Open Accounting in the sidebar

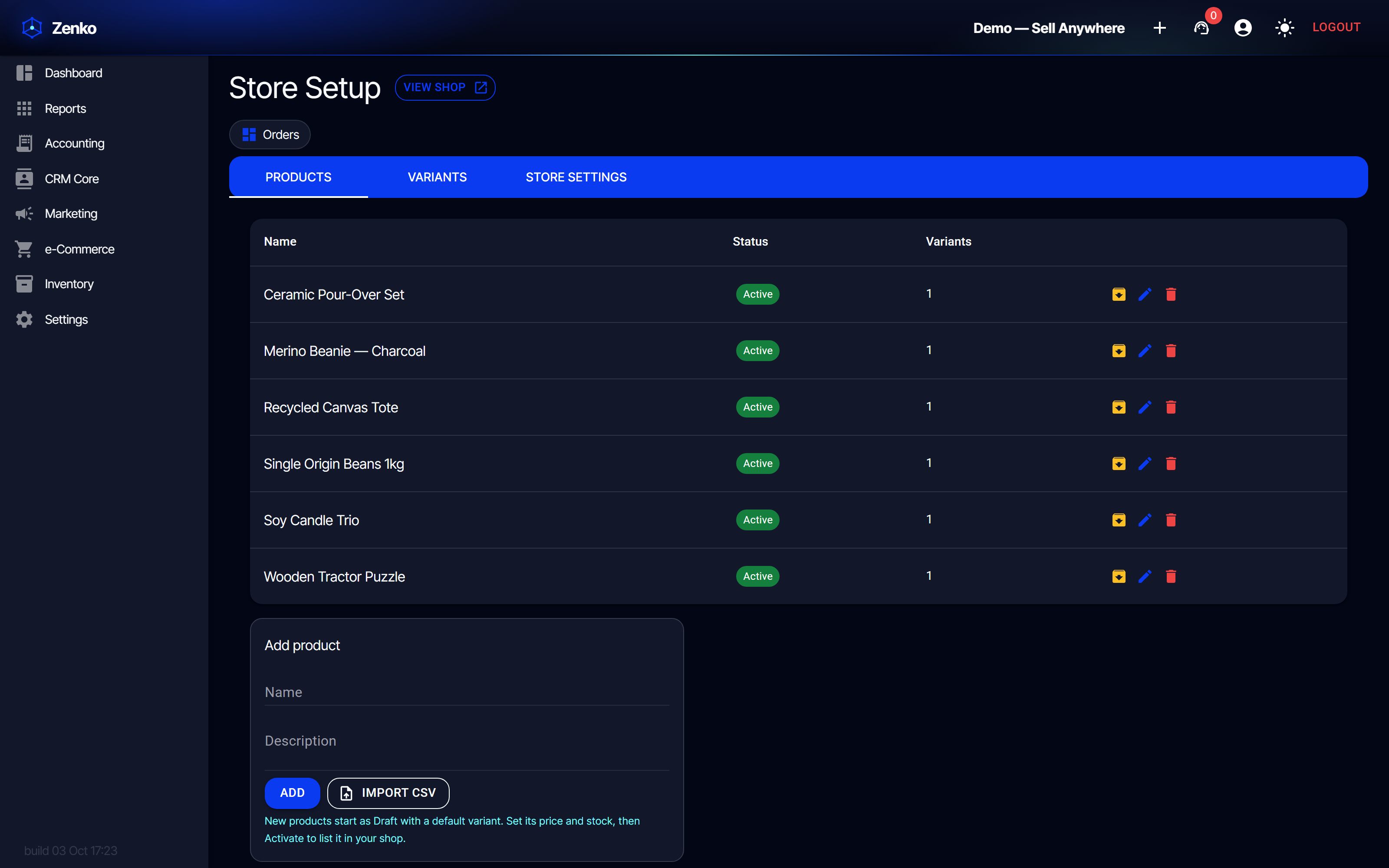tap(104, 144)
